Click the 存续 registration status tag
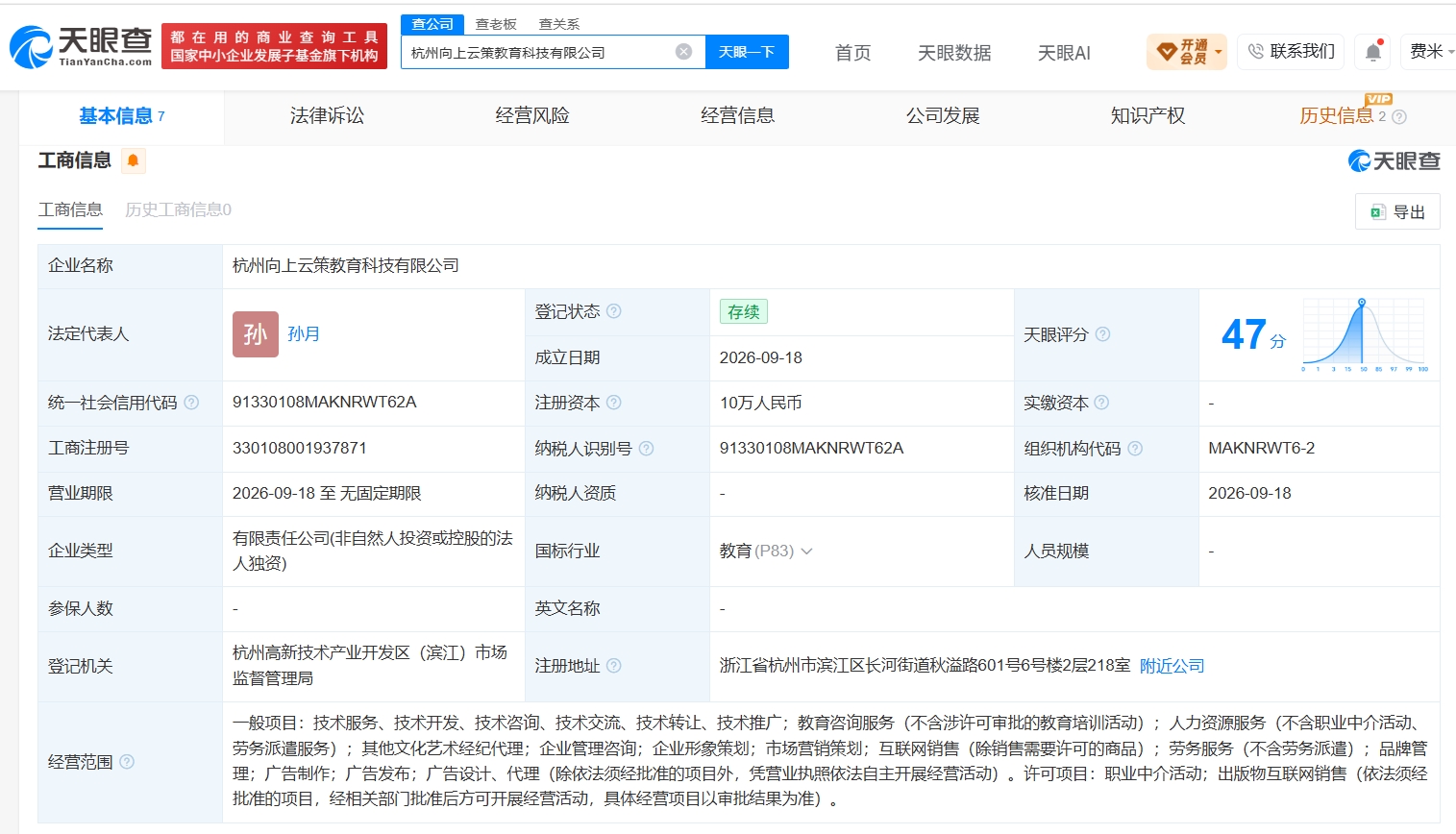Viewport: 1456px width, 834px height. click(x=743, y=311)
